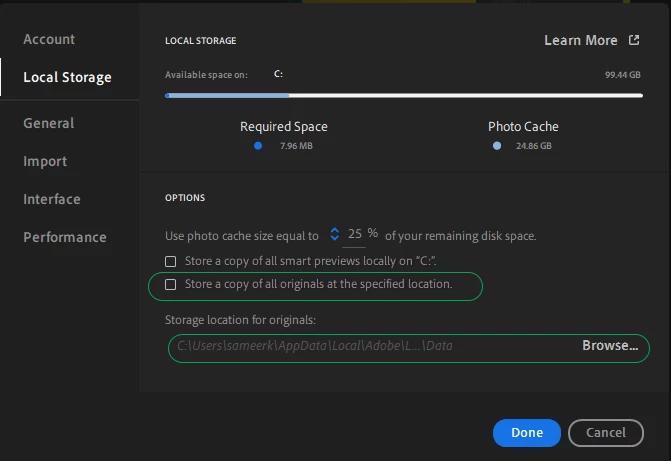This screenshot has width=671, height=461.
Task: Confirm preferences with Done button
Action: [x=527, y=433]
